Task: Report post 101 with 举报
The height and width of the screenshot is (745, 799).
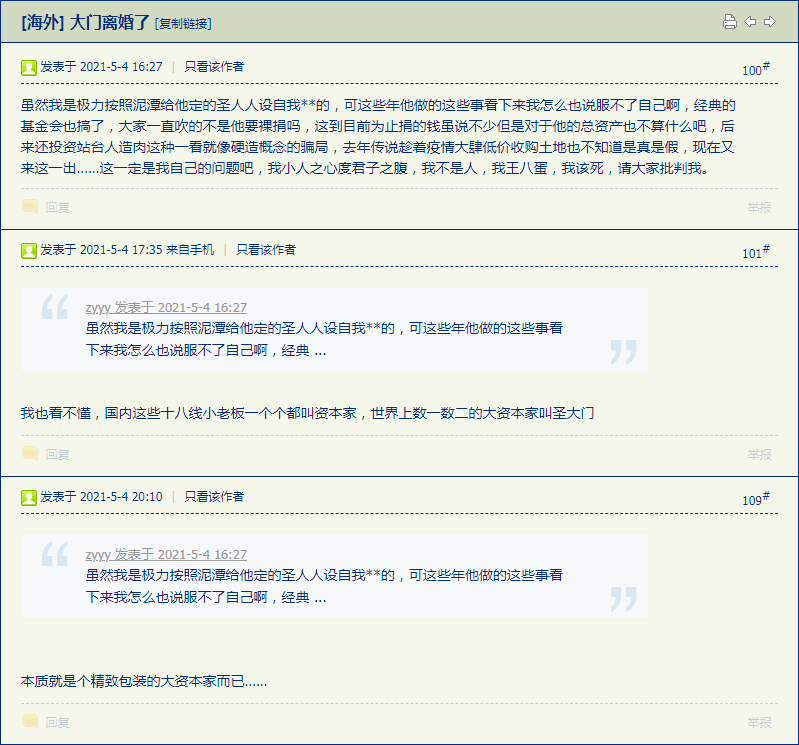Action: 759,455
